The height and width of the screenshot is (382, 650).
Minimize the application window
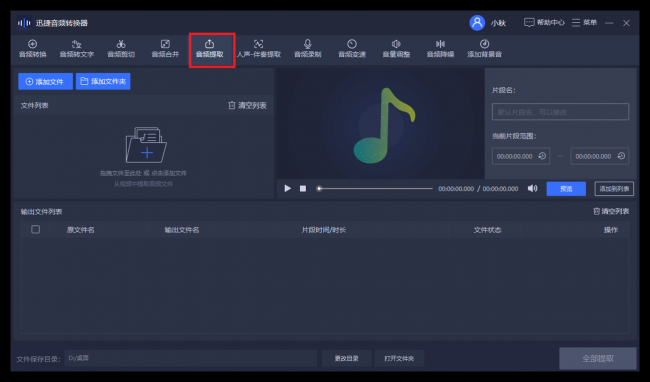609,23
